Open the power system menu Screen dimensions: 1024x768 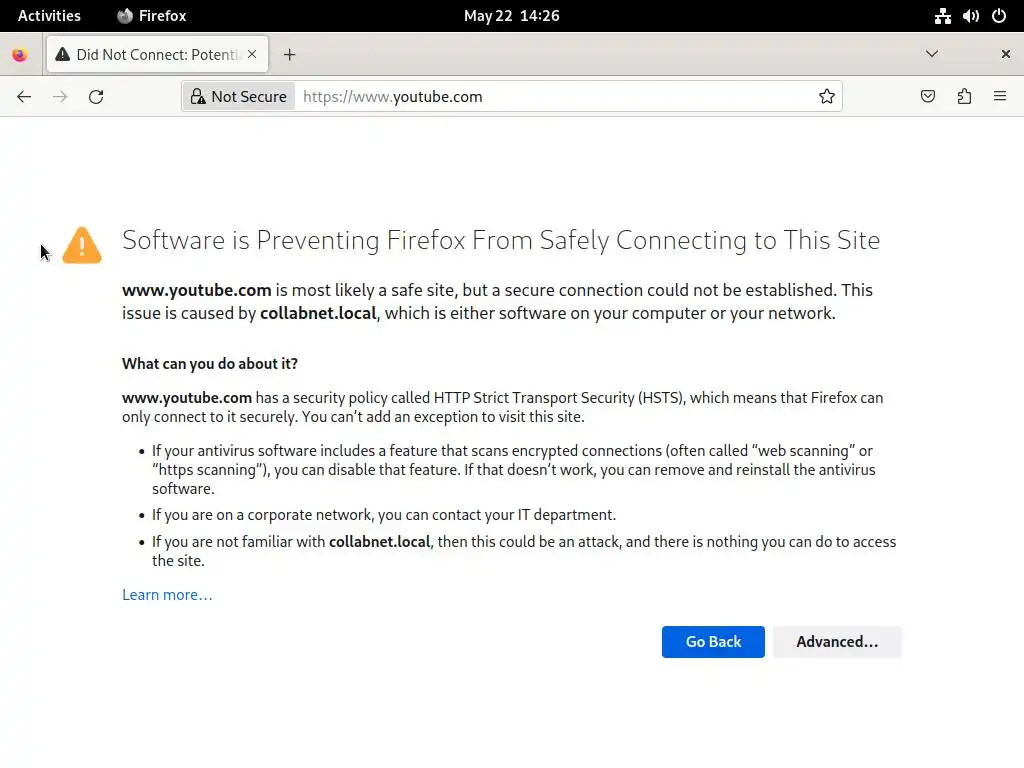point(998,16)
